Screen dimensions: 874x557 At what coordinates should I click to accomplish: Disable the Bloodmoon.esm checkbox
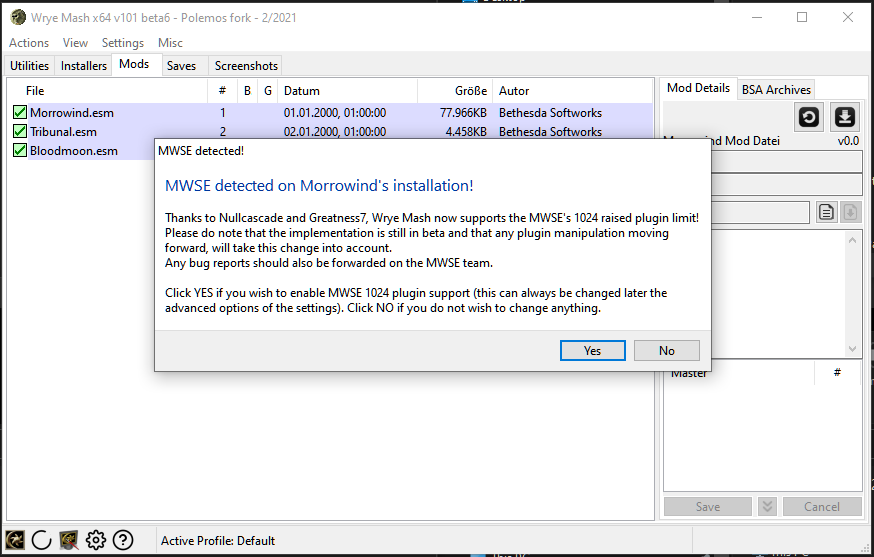(x=19, y=151)
